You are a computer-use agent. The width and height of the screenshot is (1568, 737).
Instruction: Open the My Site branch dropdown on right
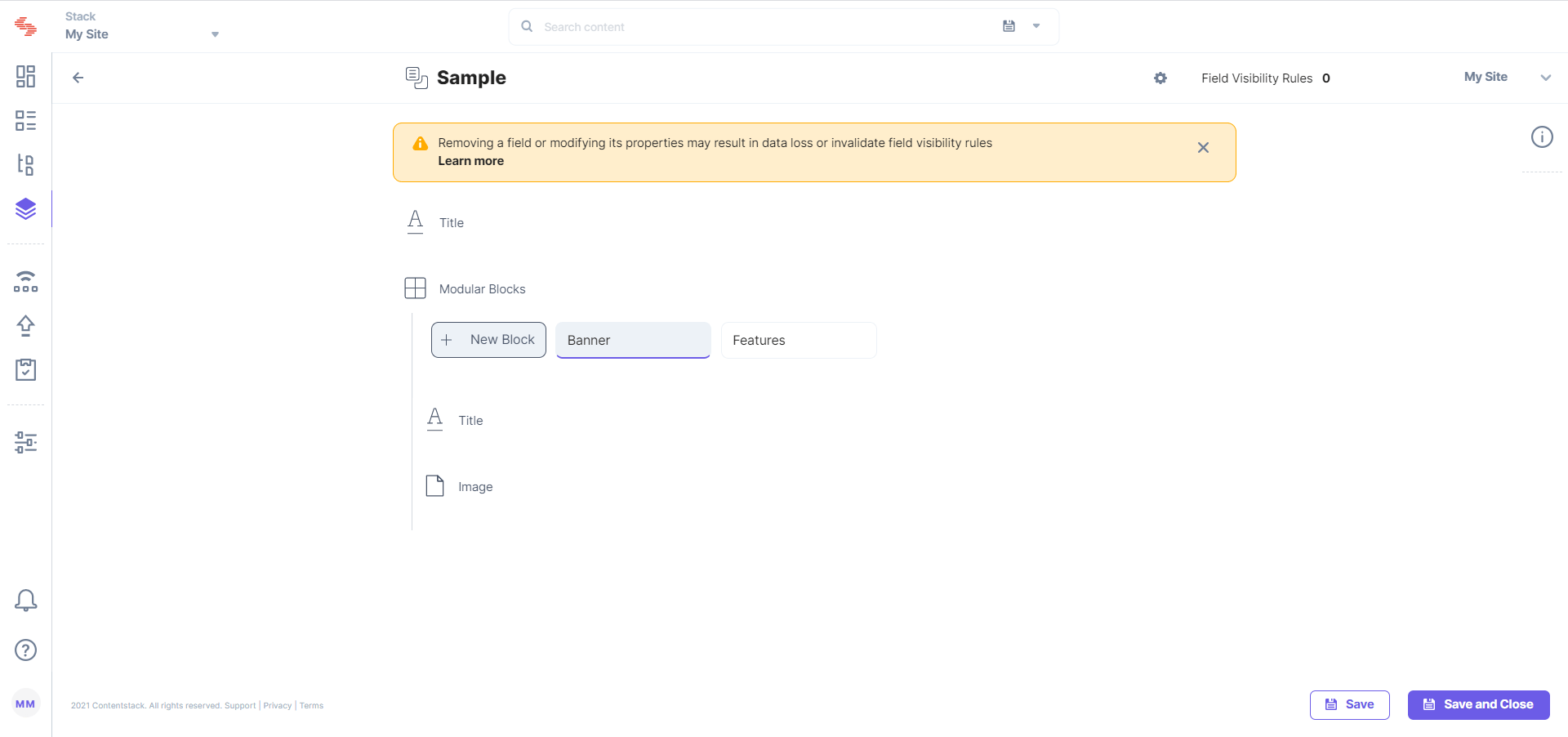pyautogui.click(x=1546, y=78)
